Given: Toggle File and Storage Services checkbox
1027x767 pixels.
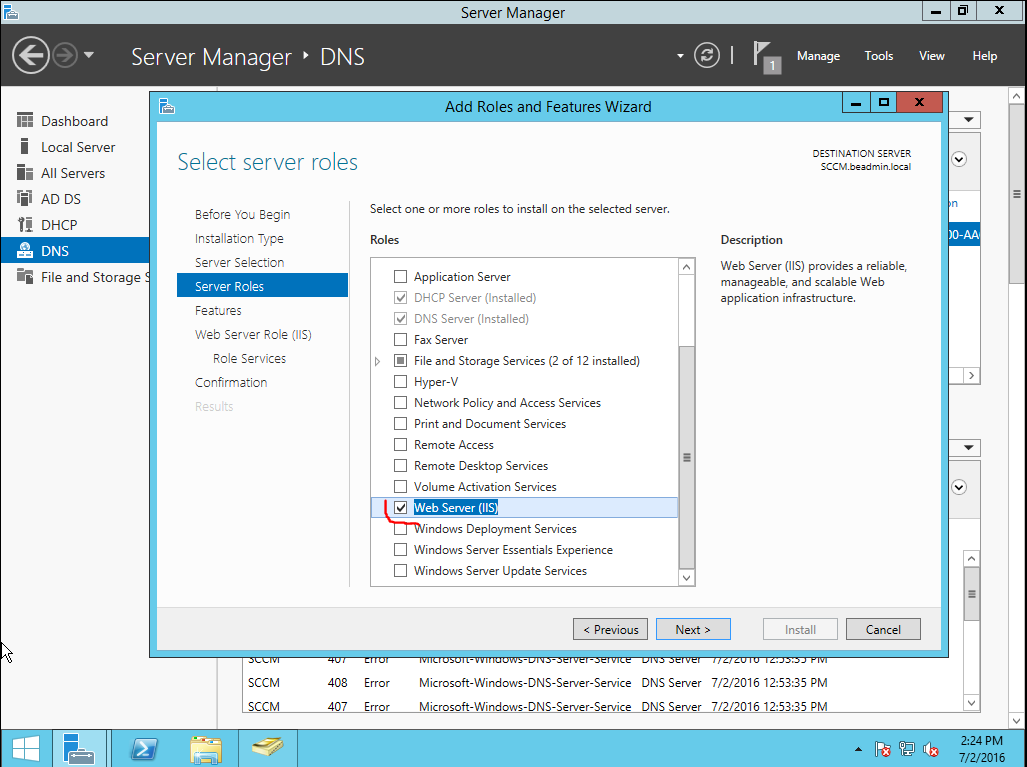Looking at the screenshot, I should [400, 360].
